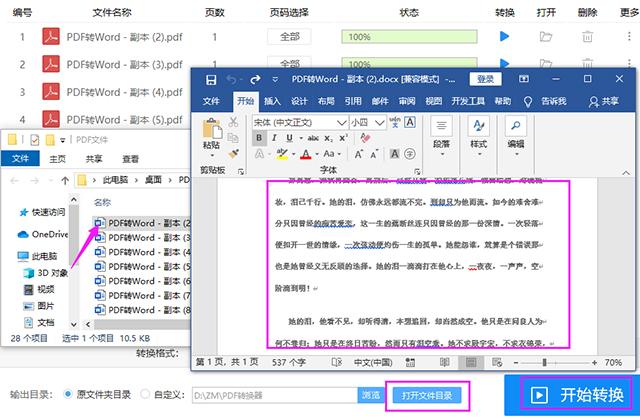Redo action in Word title bar
640x420 pixels.
[256, 79]
